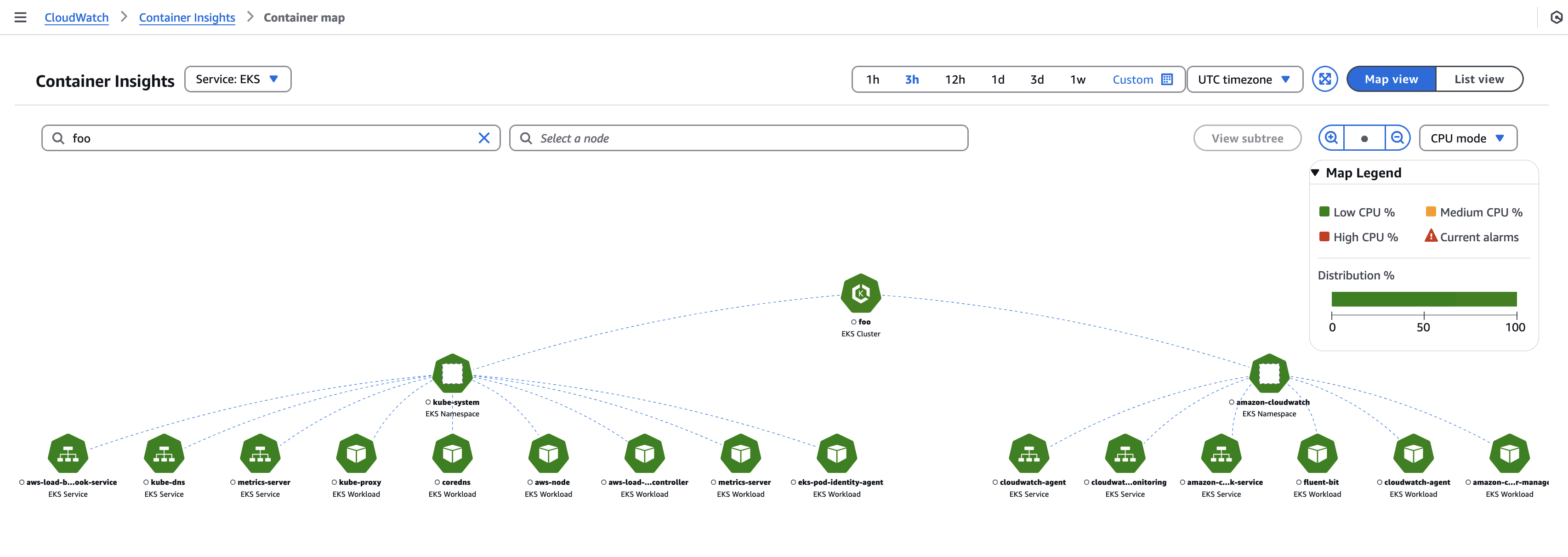Click the hexagon icon in the header bar
1568x557 pixels.
[x=1556, y=17]
